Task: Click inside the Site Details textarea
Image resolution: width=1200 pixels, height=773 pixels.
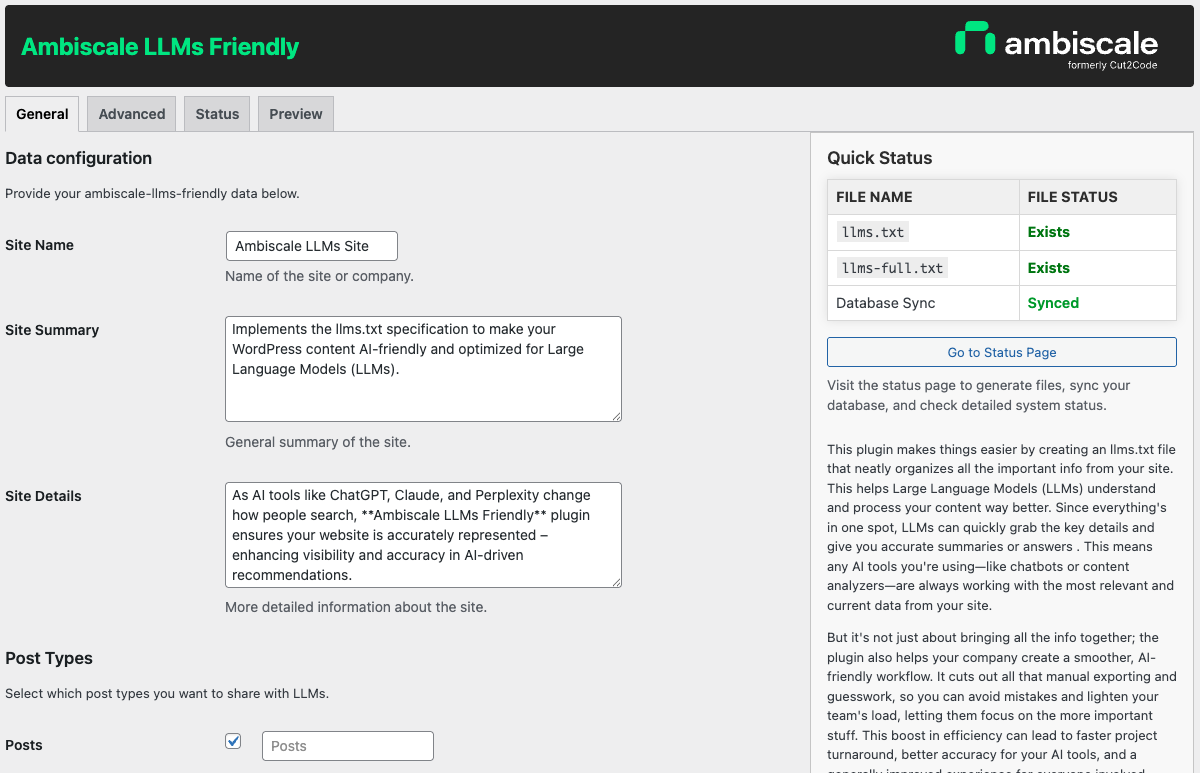Action: 423,535
